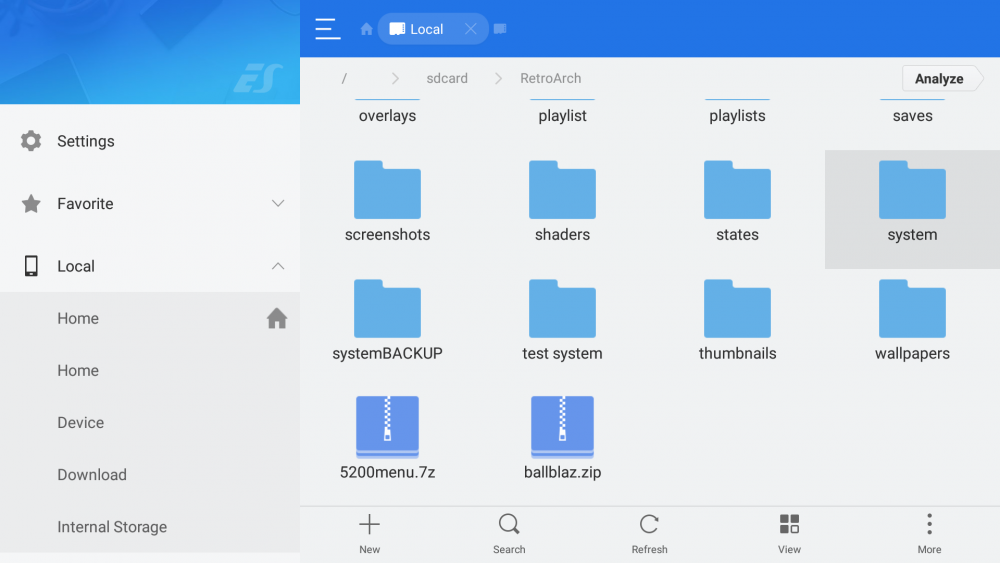Click the Analyze button

tap(941, 78)
